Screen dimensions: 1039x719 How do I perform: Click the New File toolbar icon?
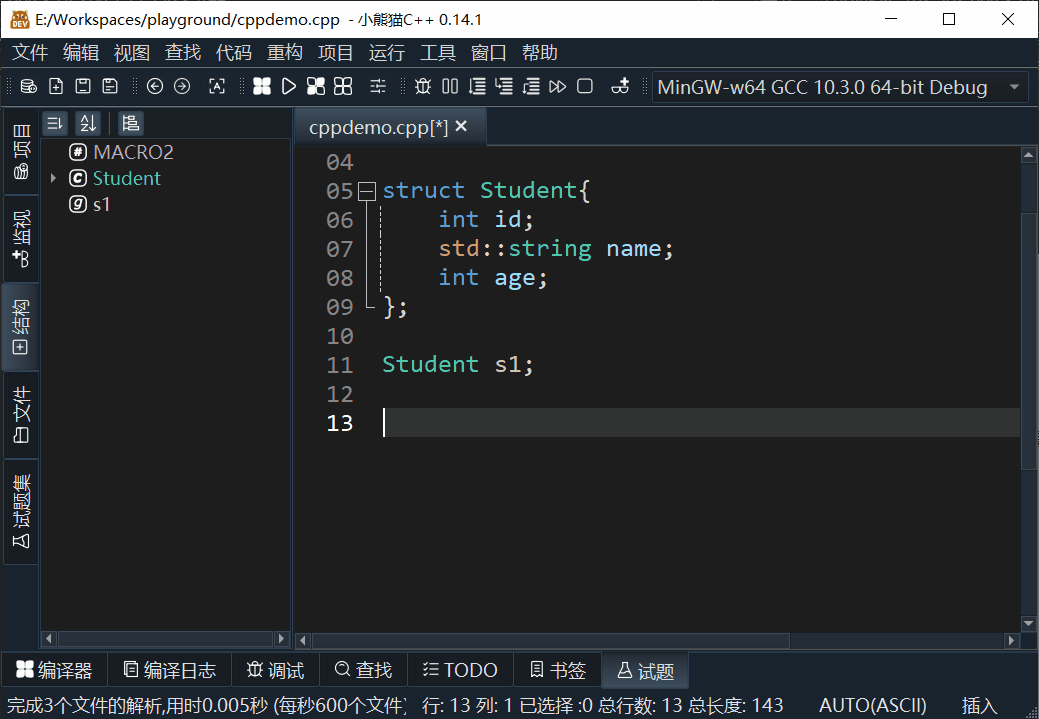point(57,87)
